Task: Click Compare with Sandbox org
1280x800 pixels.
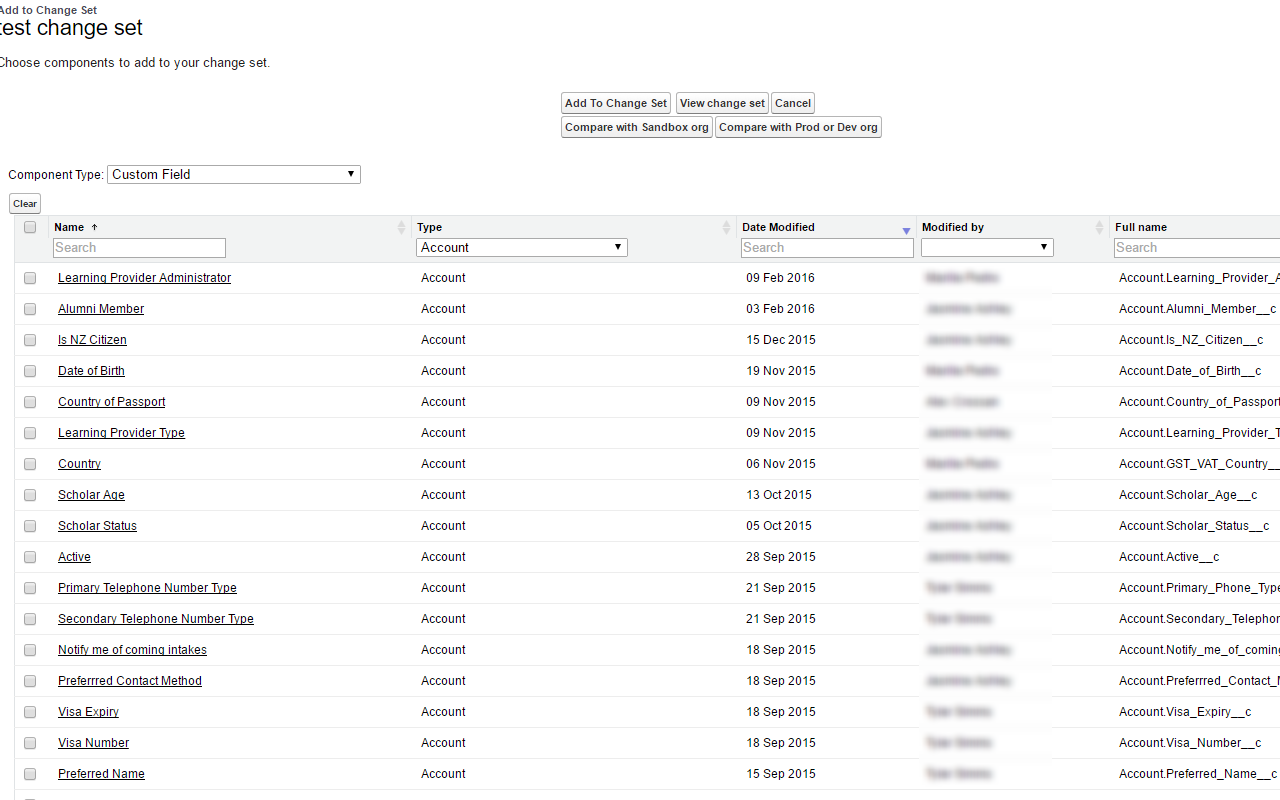Action: pyautogui.click(x=637, y=127)
